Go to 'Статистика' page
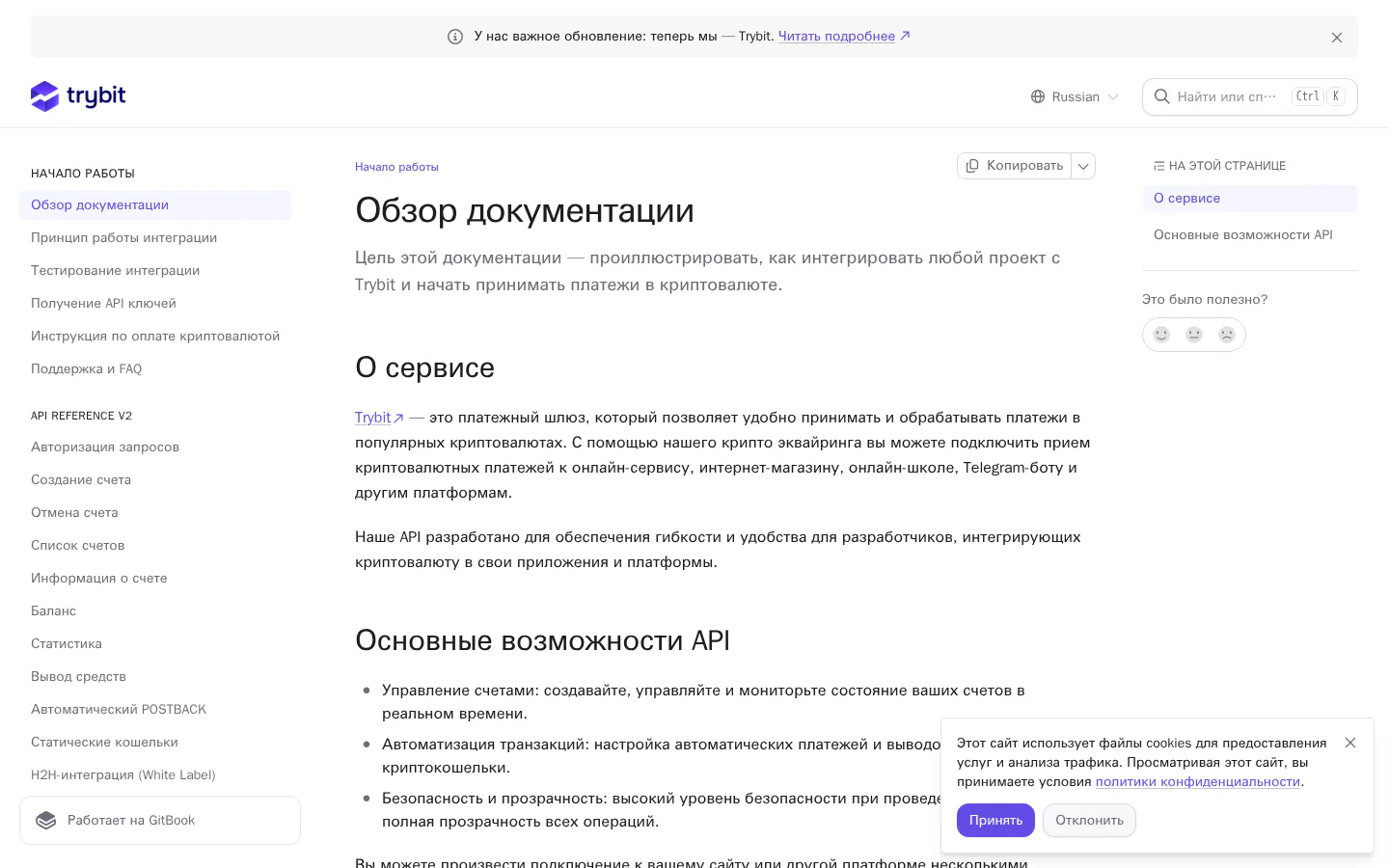 click(155, 643)
